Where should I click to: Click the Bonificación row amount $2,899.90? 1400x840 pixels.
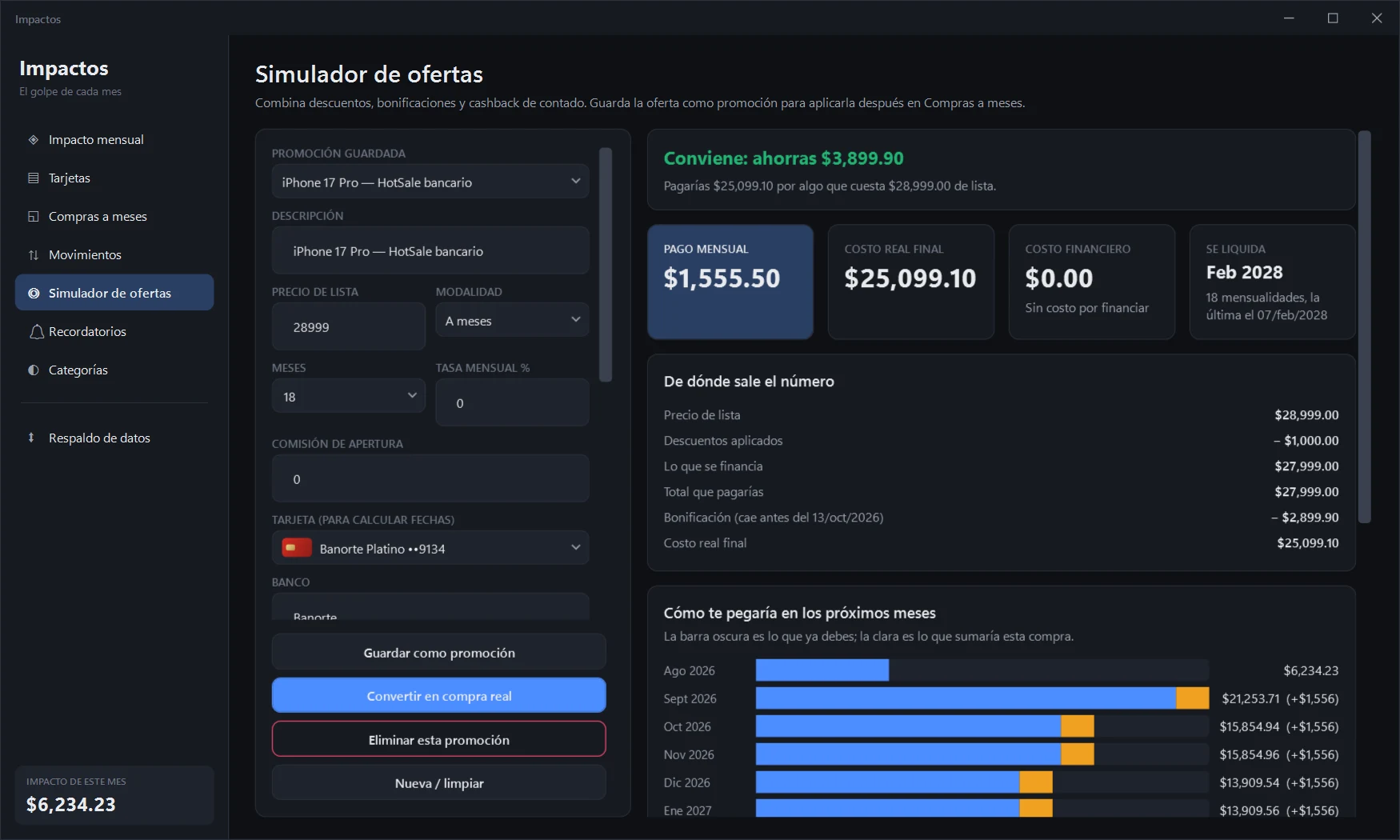point(1305,518)
